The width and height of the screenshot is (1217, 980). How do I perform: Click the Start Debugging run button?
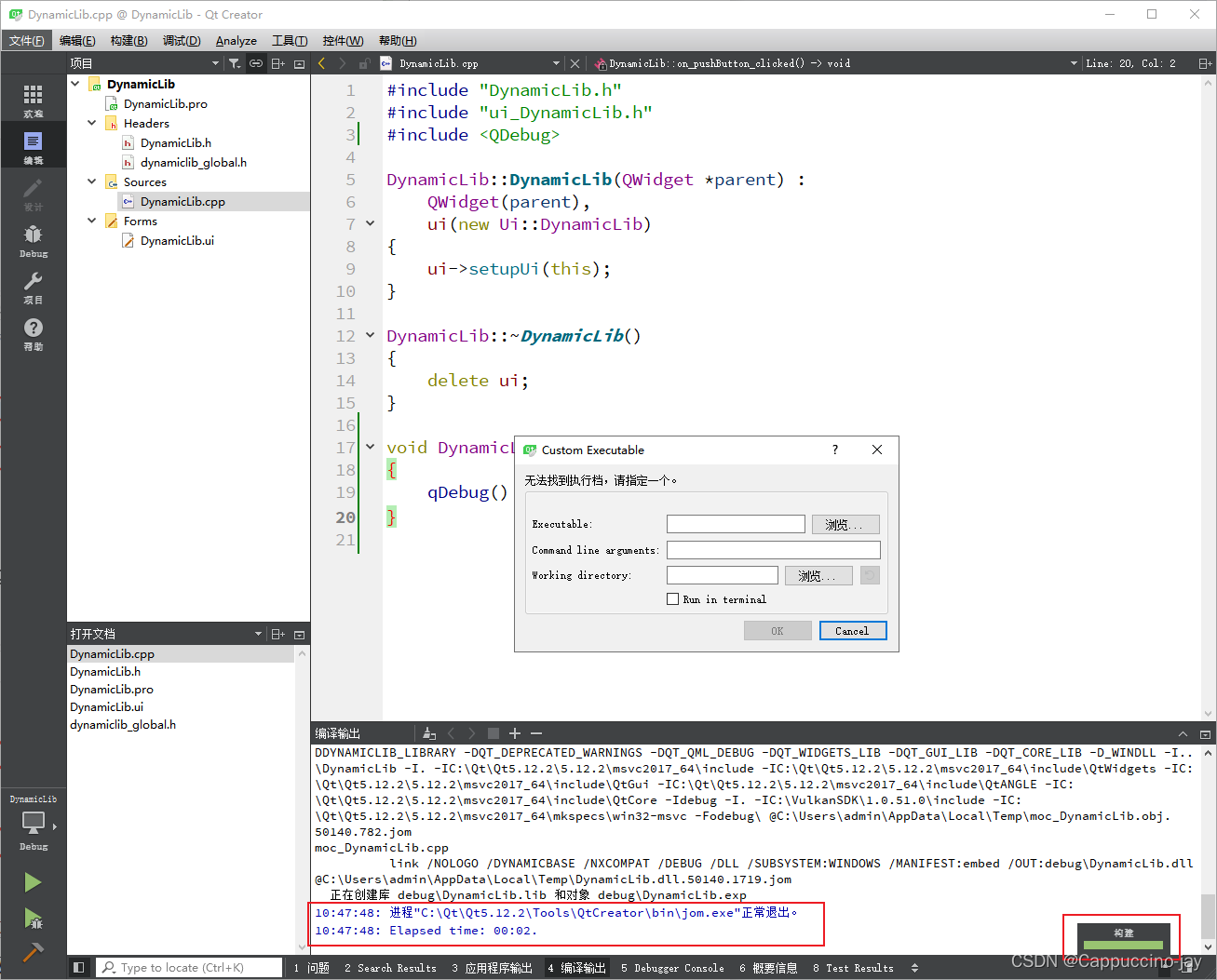(x=33, y=918)
